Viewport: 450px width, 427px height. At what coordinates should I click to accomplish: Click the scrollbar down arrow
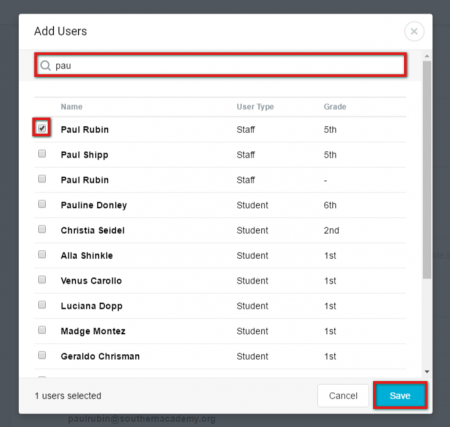point(427,372)
